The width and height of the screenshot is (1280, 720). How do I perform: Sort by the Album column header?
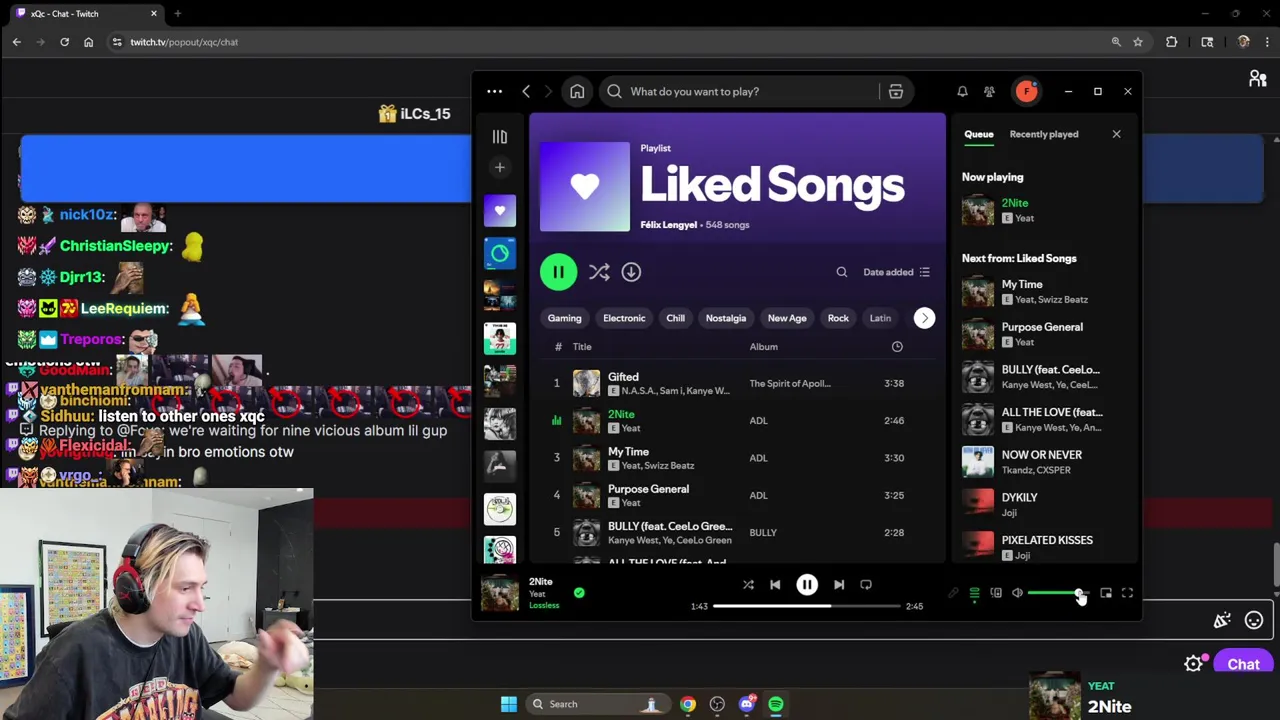point(764,347)
